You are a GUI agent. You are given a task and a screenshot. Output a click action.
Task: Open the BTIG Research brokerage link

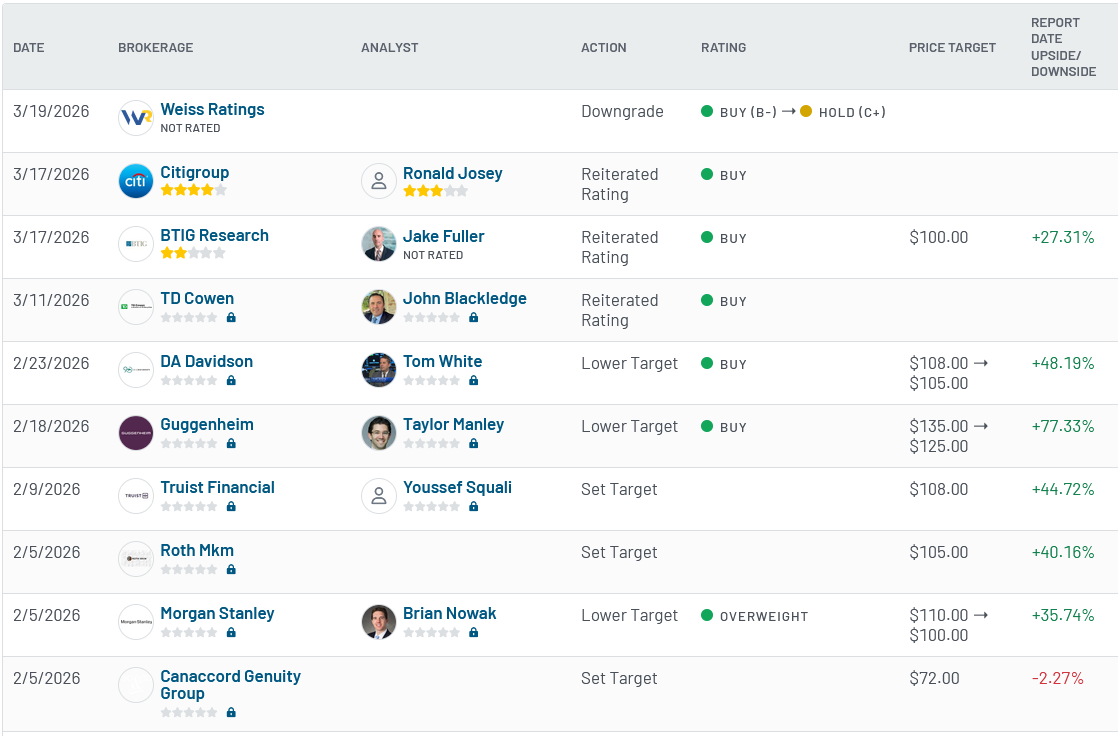(215, 235)
